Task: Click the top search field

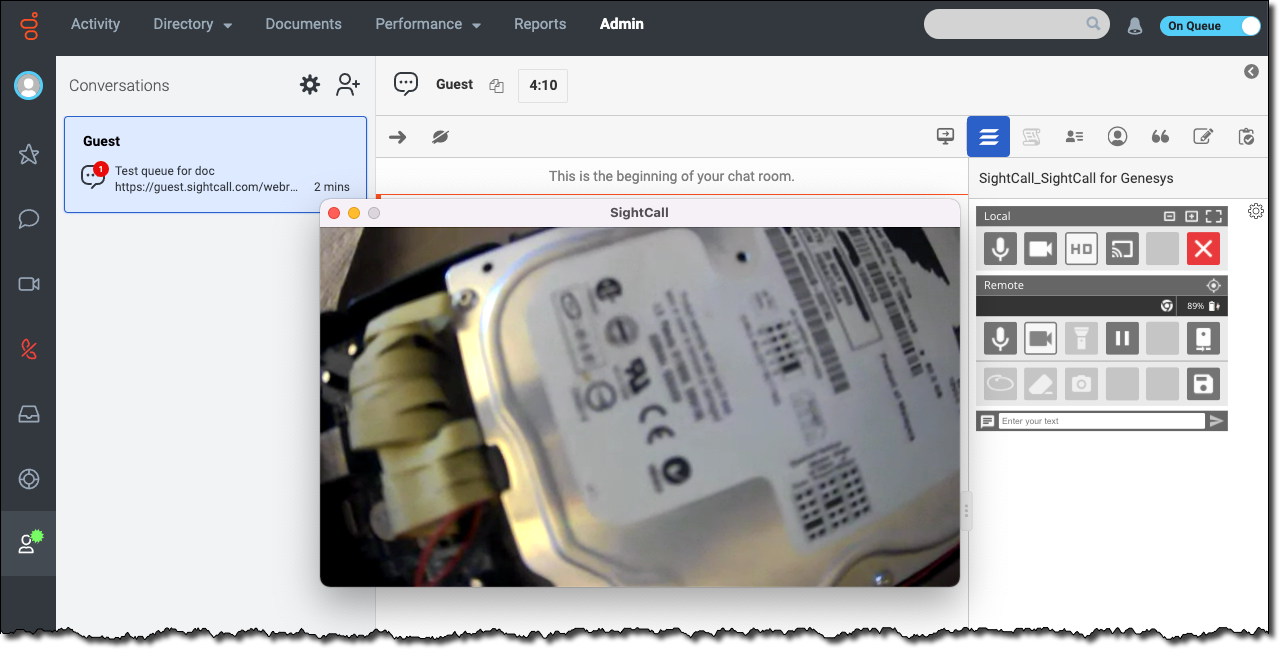Action: pyautogui.click(x=1016, y=24)
